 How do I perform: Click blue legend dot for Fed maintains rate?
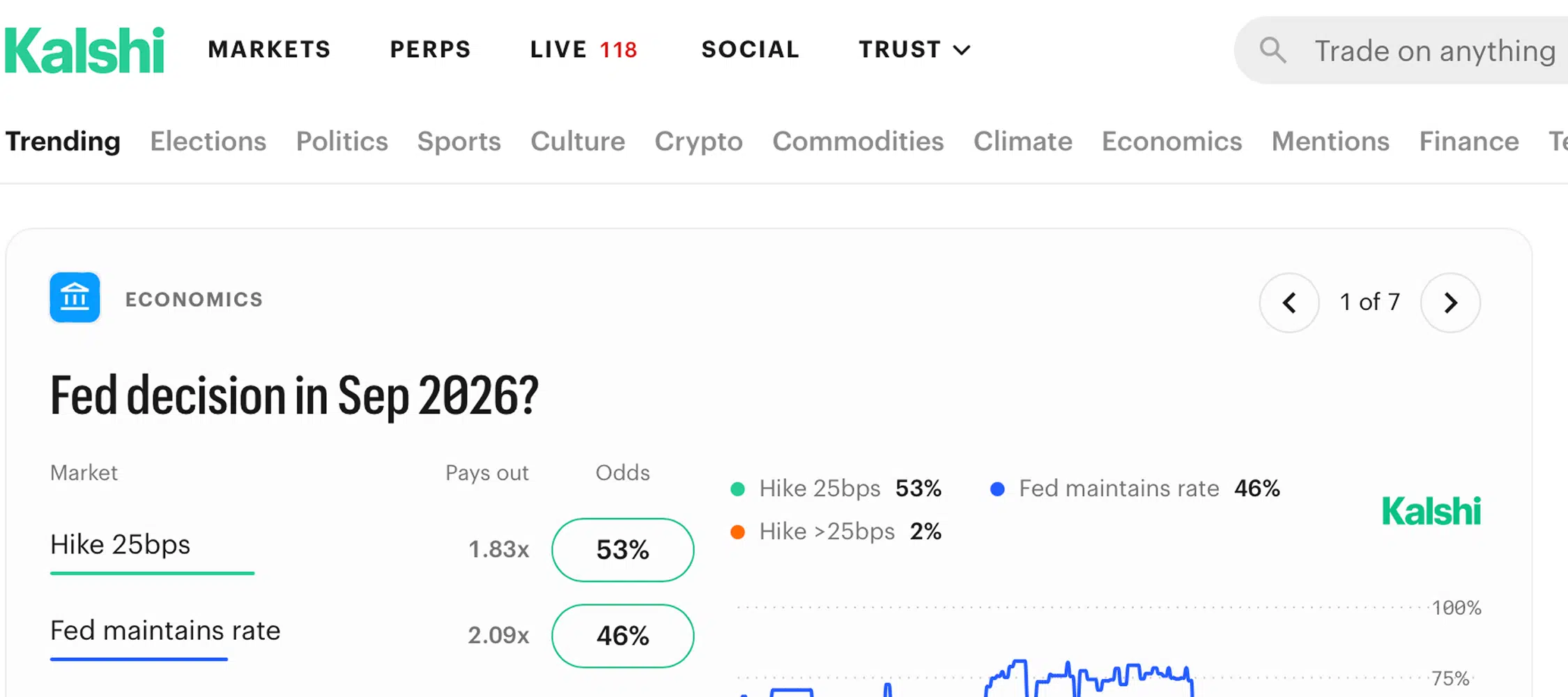pyautogui.click(x=997, y=489)
